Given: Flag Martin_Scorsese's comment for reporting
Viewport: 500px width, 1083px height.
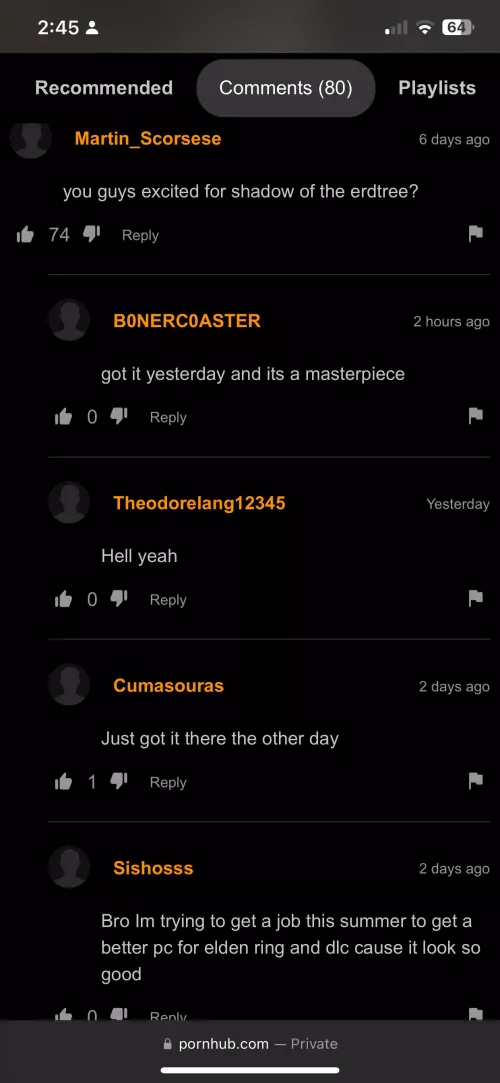Looking at the screenshot, I should pos(475,234).
